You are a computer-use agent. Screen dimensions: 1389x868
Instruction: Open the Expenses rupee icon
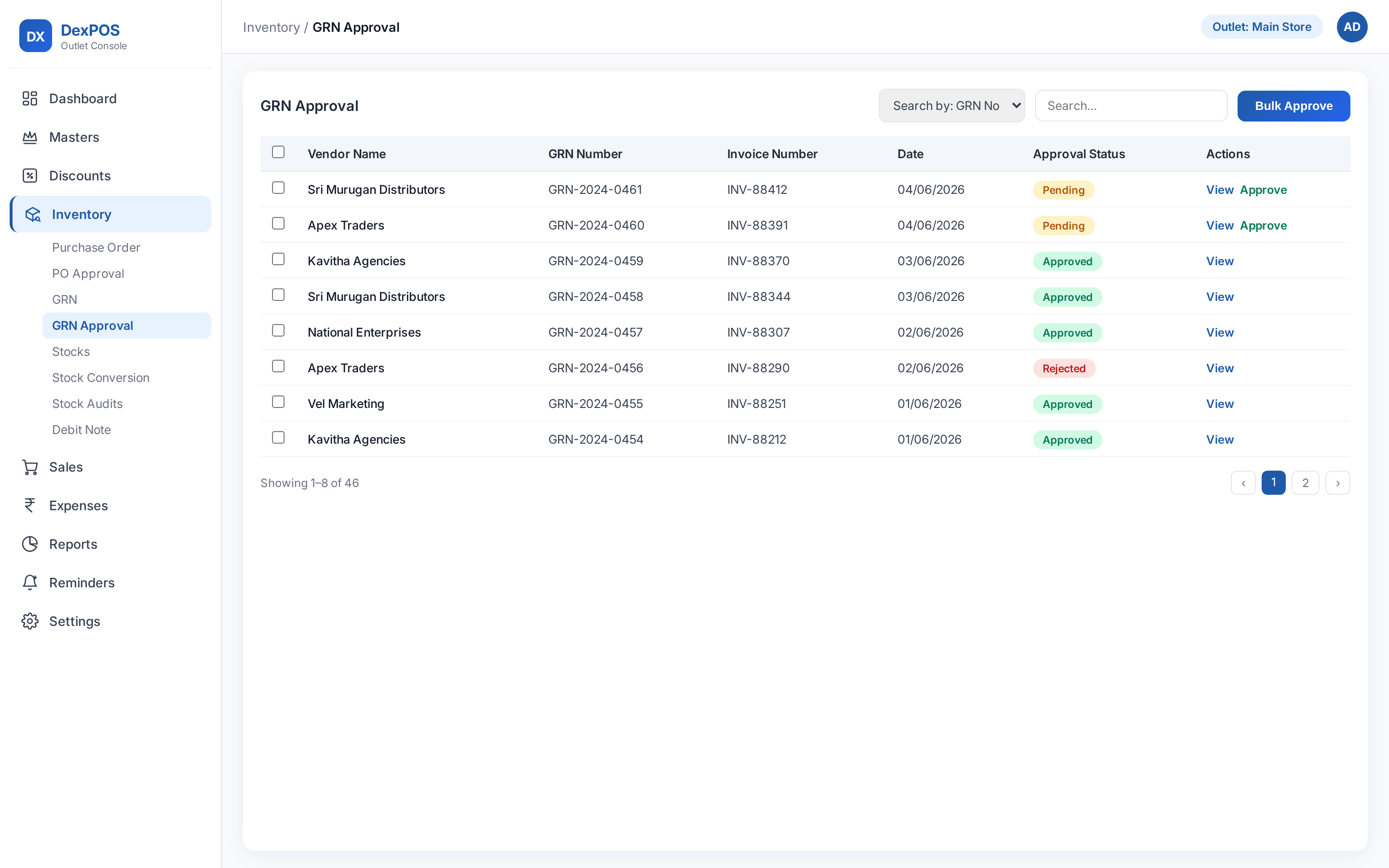30,506
